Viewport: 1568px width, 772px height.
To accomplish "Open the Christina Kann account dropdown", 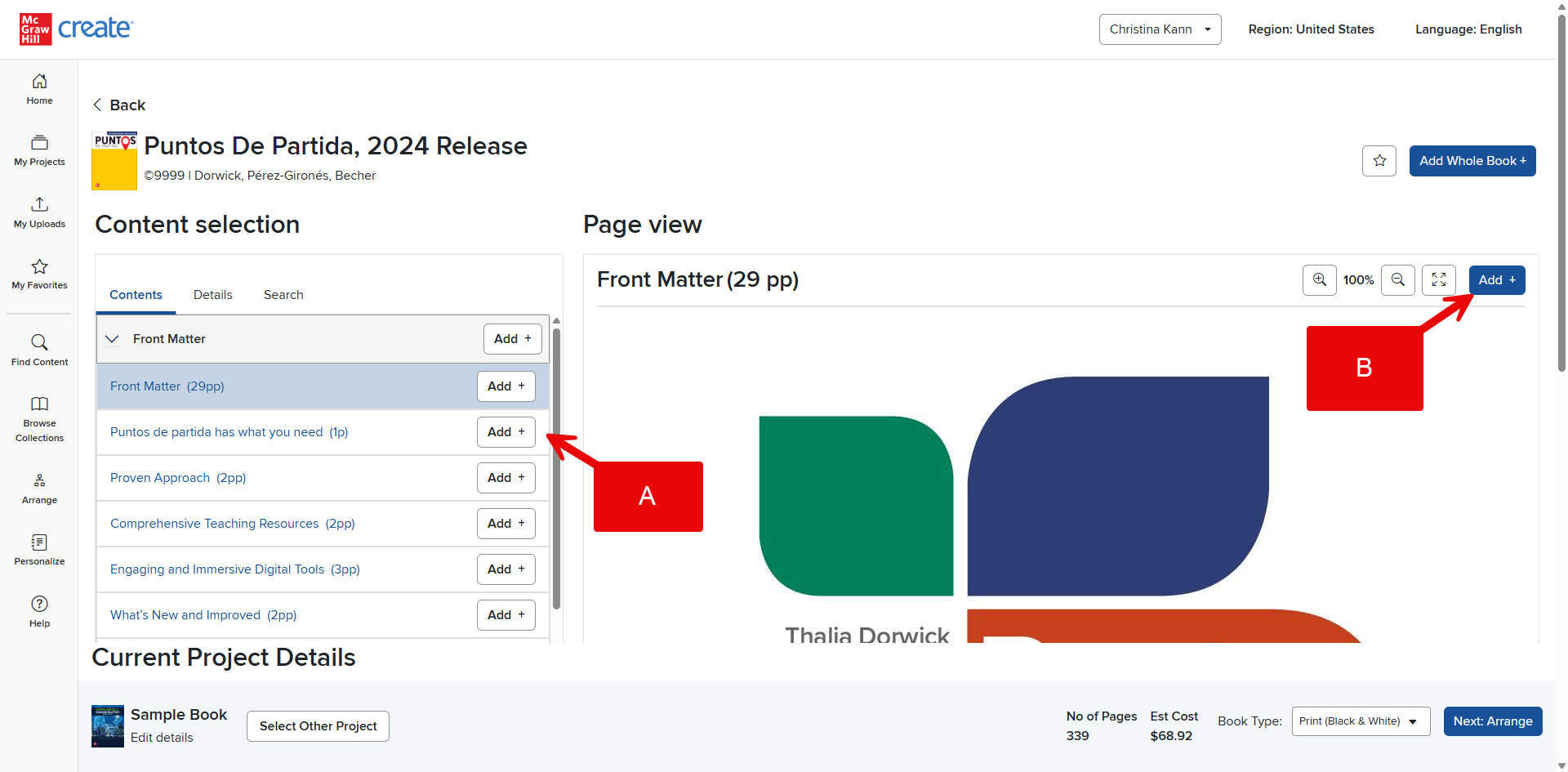I will [1160, 29].
